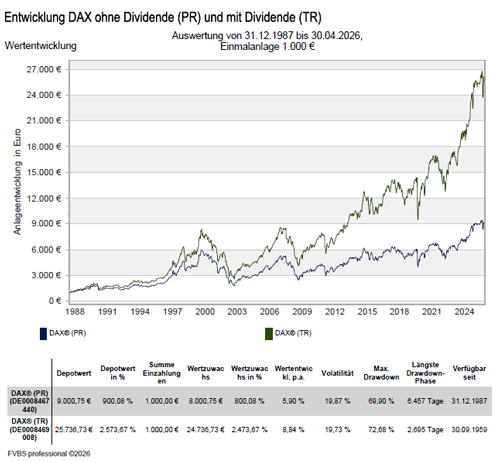500x462 pixels.
Task: Click the dark blue DAX (PR) legend swatch
Action: pos(43,334)
